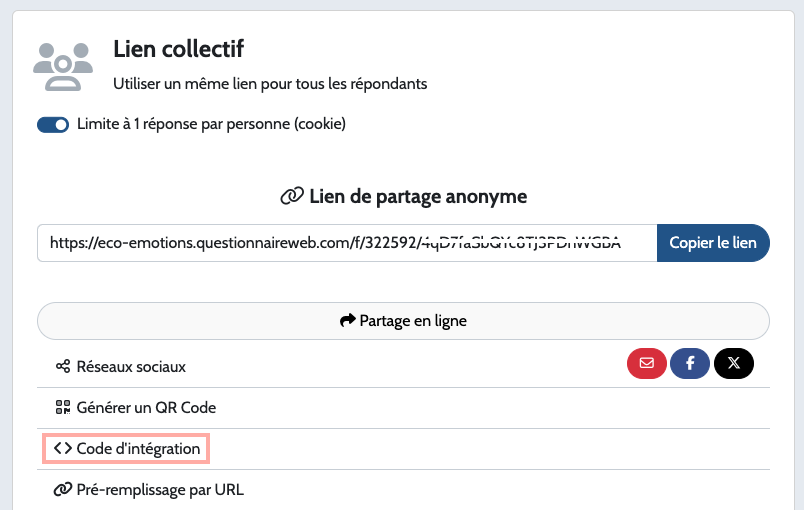The image size is (804, 510).
Task: Share survey on X (Twitter) icon
Action: click(x=734, y=363)
